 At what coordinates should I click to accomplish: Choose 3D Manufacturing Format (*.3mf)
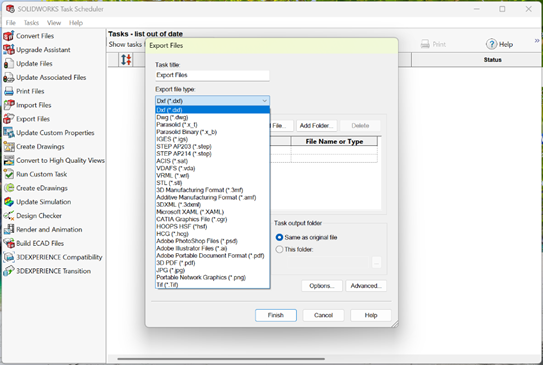point(213,190)
